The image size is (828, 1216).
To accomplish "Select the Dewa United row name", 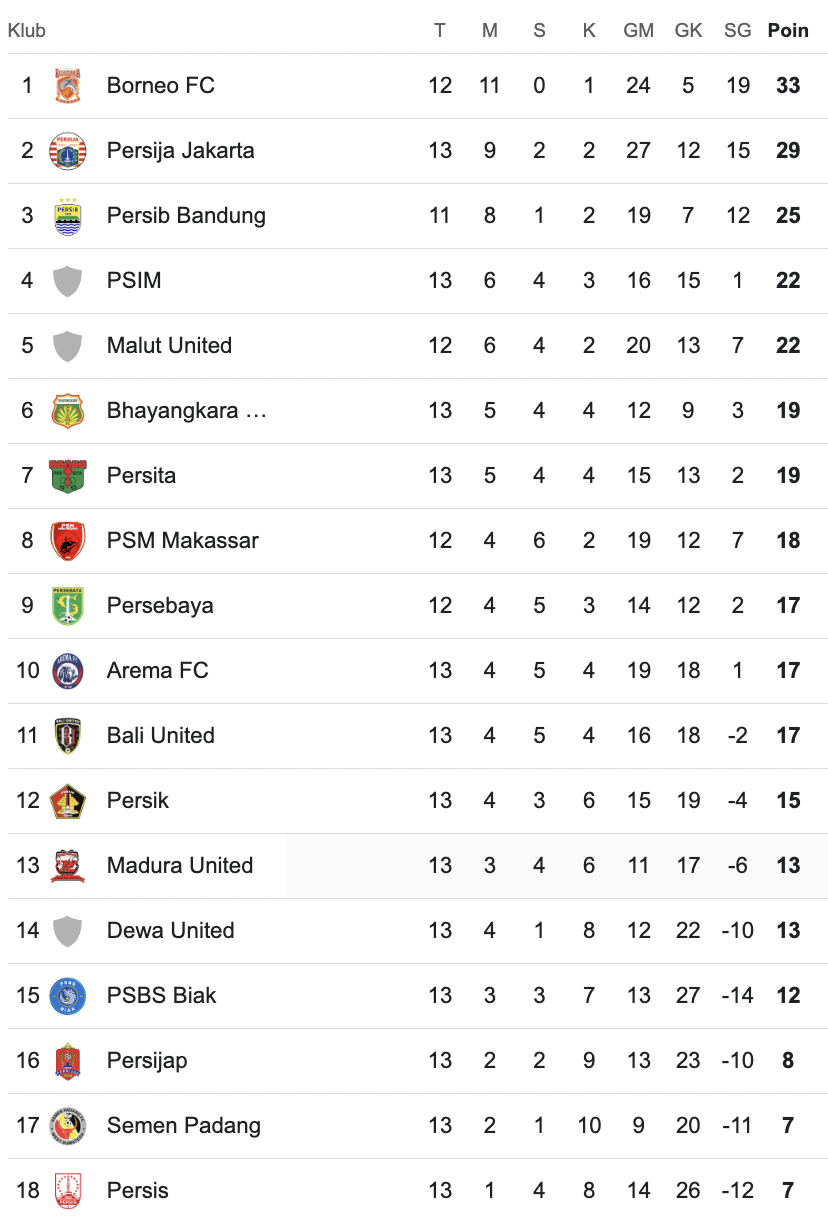I will (x=170, y=931).
